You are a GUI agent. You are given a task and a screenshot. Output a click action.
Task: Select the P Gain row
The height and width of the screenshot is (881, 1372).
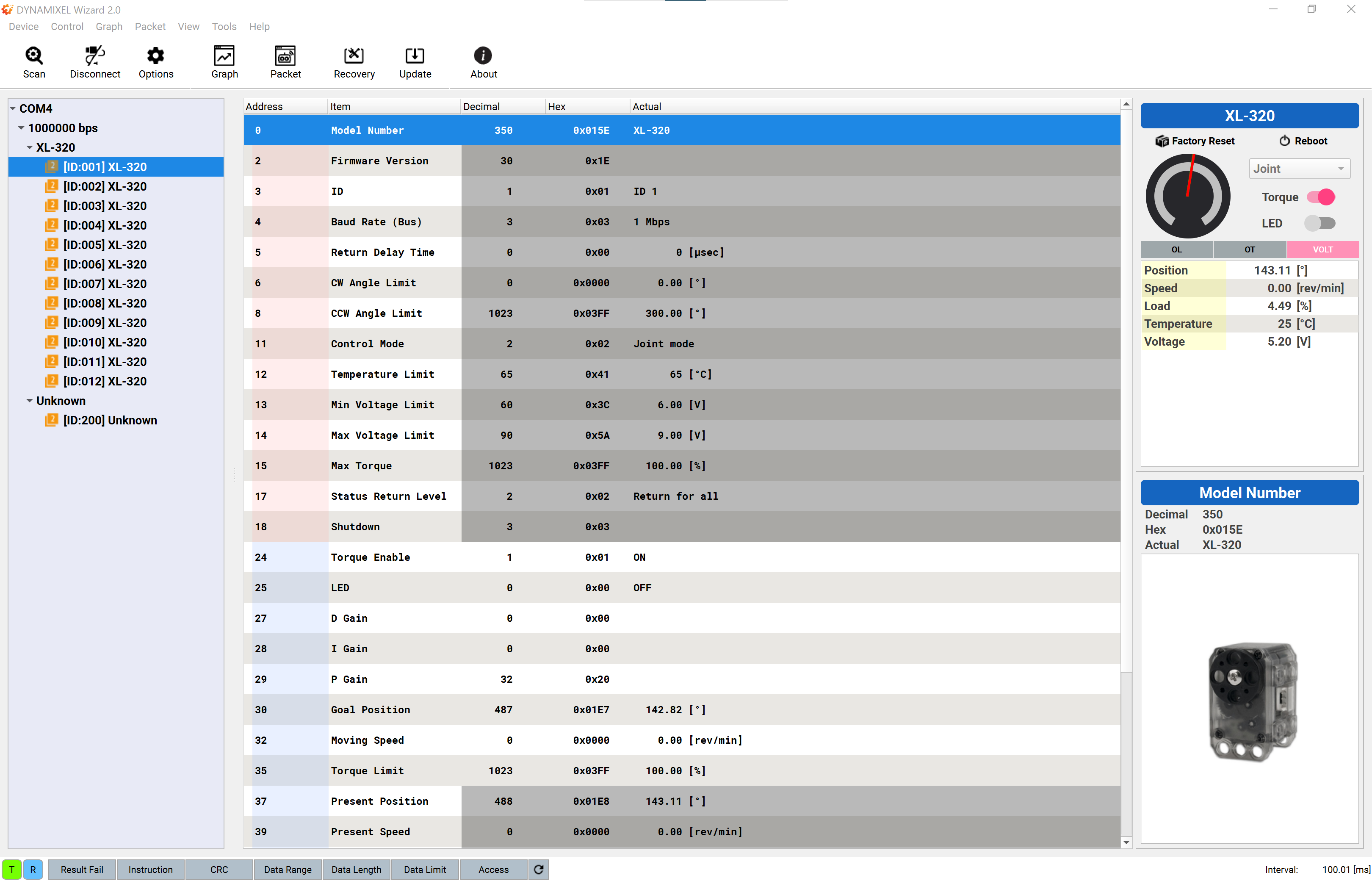[682, 679]
